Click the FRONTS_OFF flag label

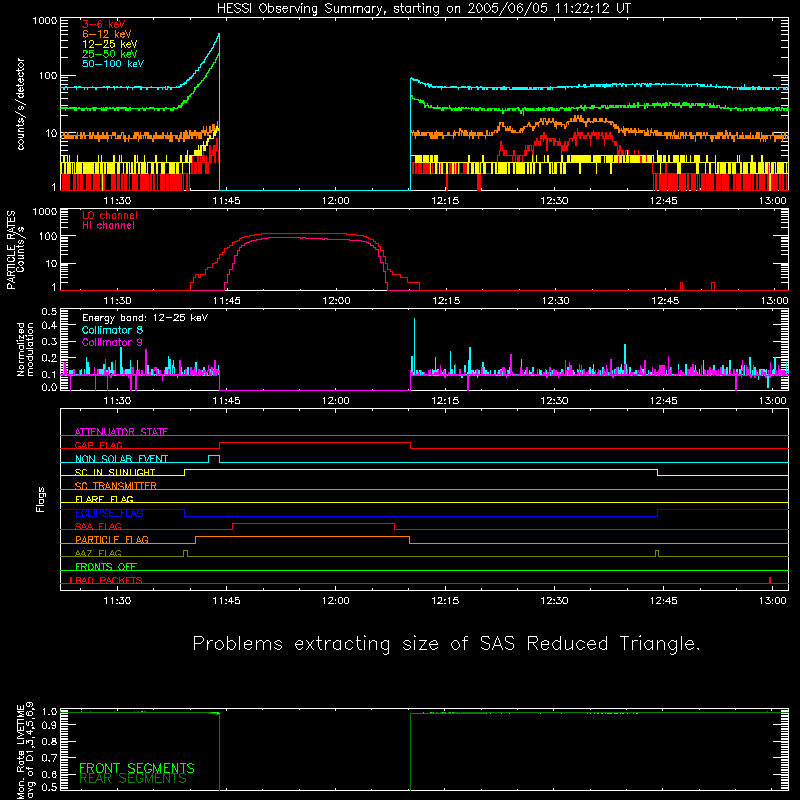coord(106,566)
